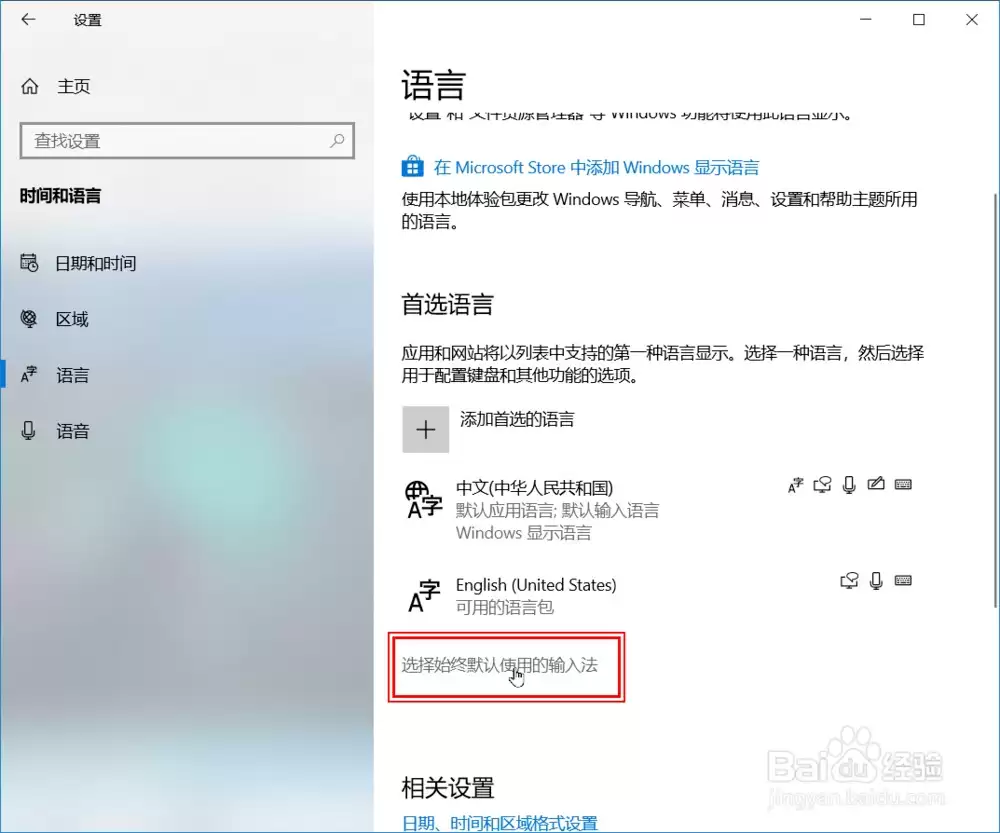
Task: Click the search magnifier icon
Action: click(x=337, y=140)
